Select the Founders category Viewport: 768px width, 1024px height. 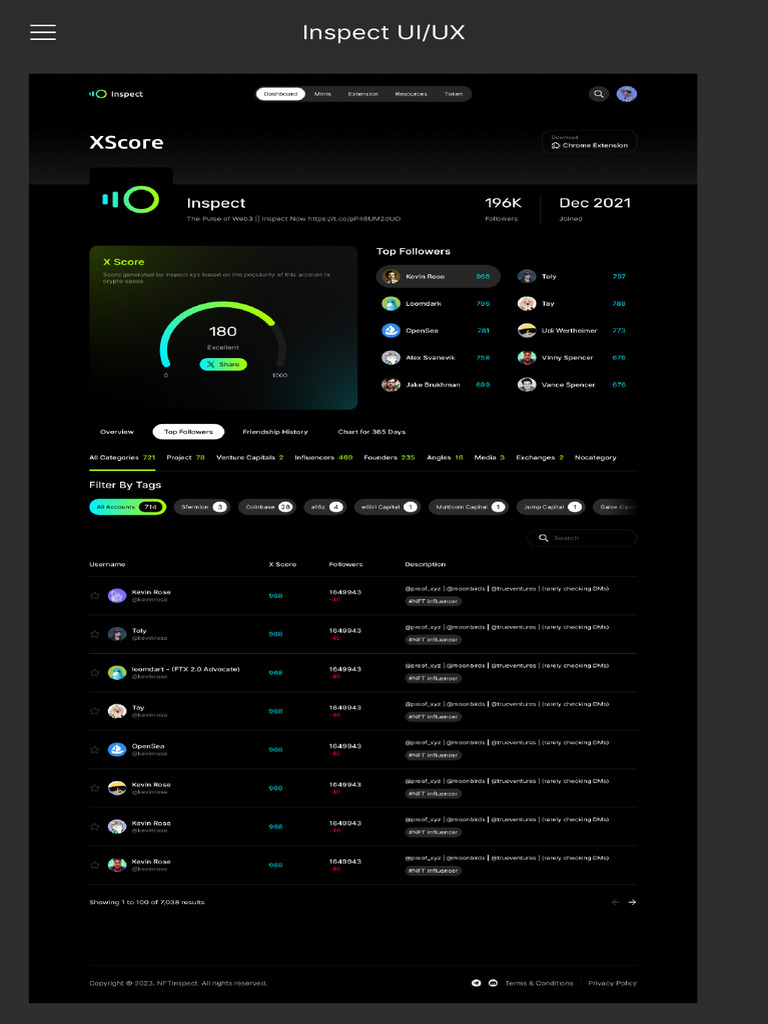tap(389, 458)
